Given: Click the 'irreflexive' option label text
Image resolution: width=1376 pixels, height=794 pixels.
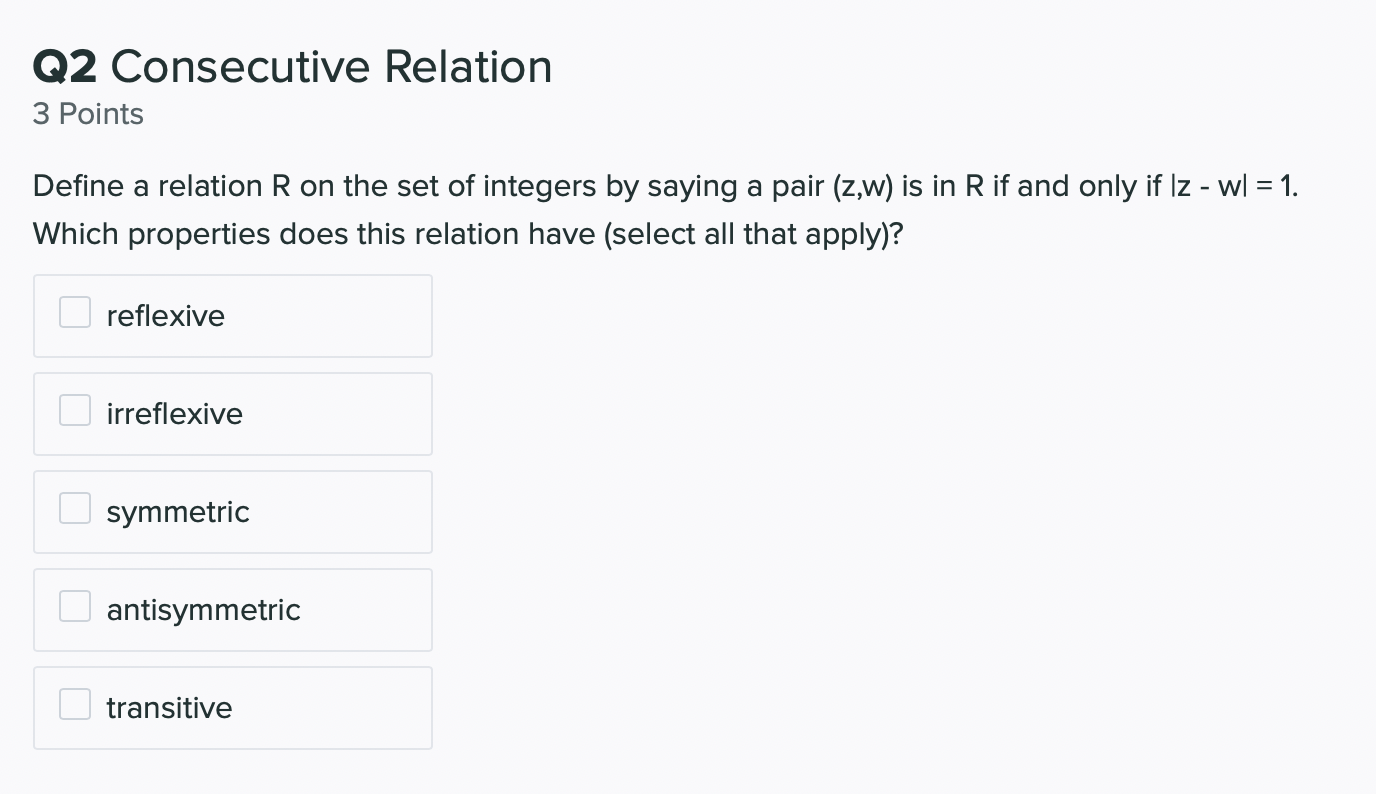Looking at the screenshot, I should click(x=175, y=414).
